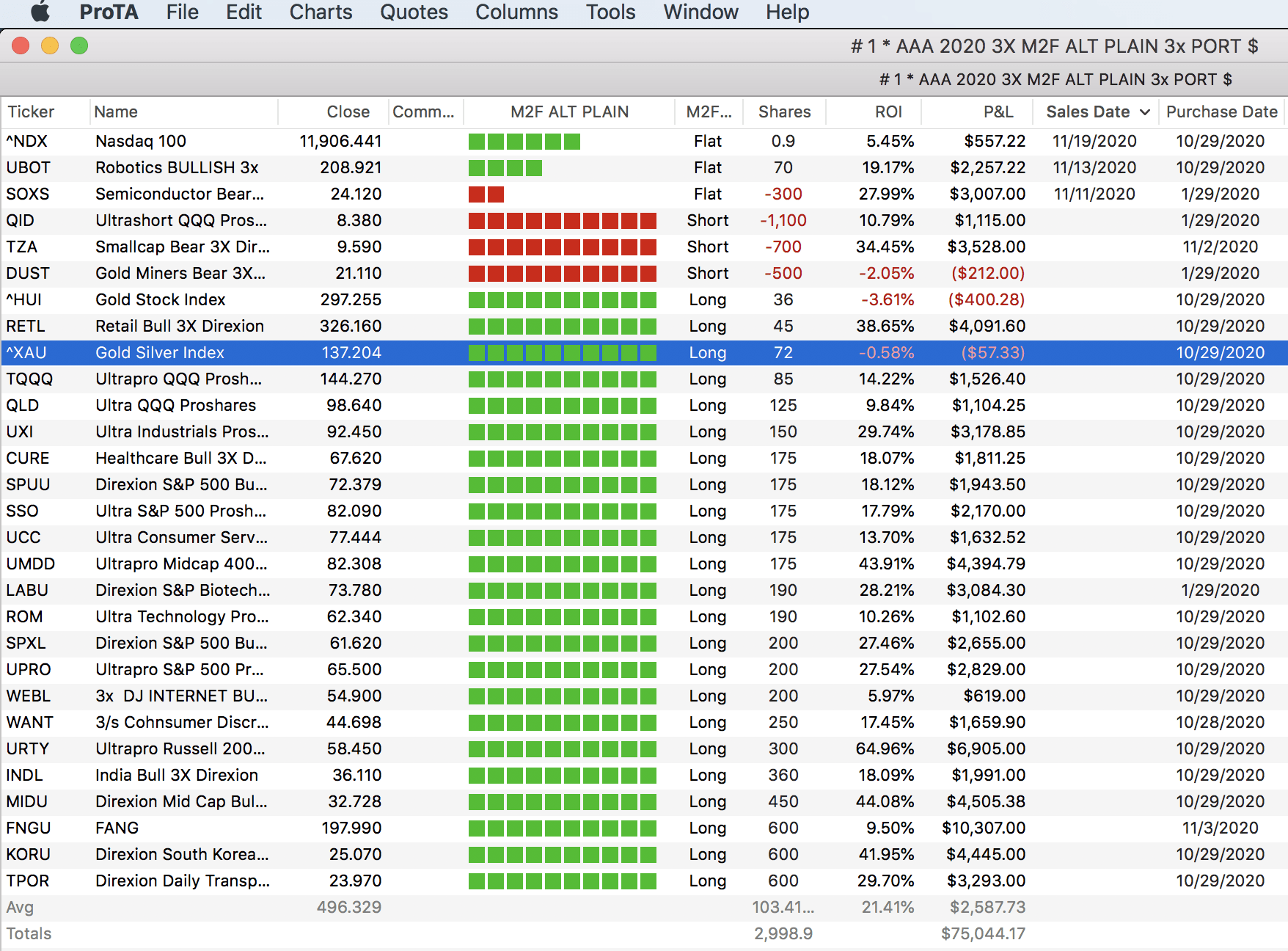
Task: Sort by M2F ALT PLAIN column header
Action: pos(569,112)
